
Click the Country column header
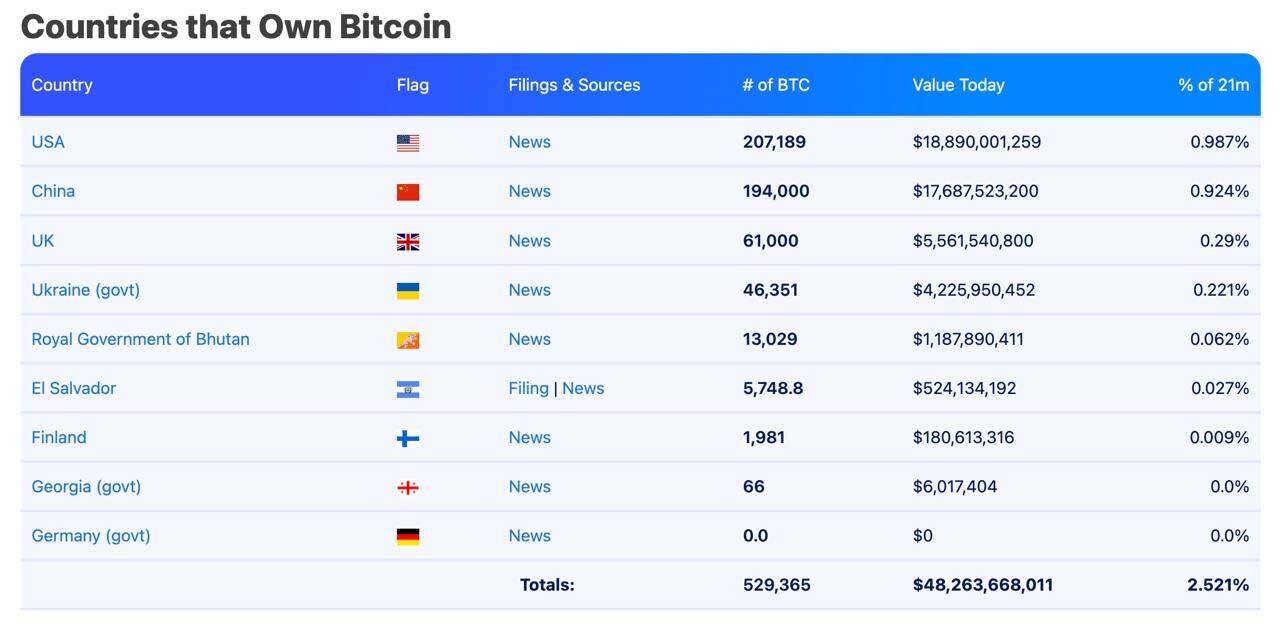pos(62,85)
